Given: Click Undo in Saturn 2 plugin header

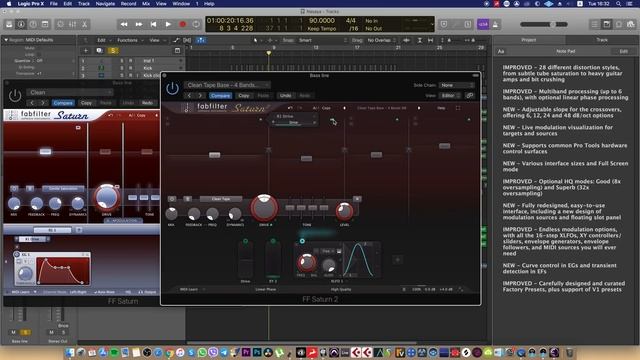Looking at the screenshot, I should click(x=285, y=96).
